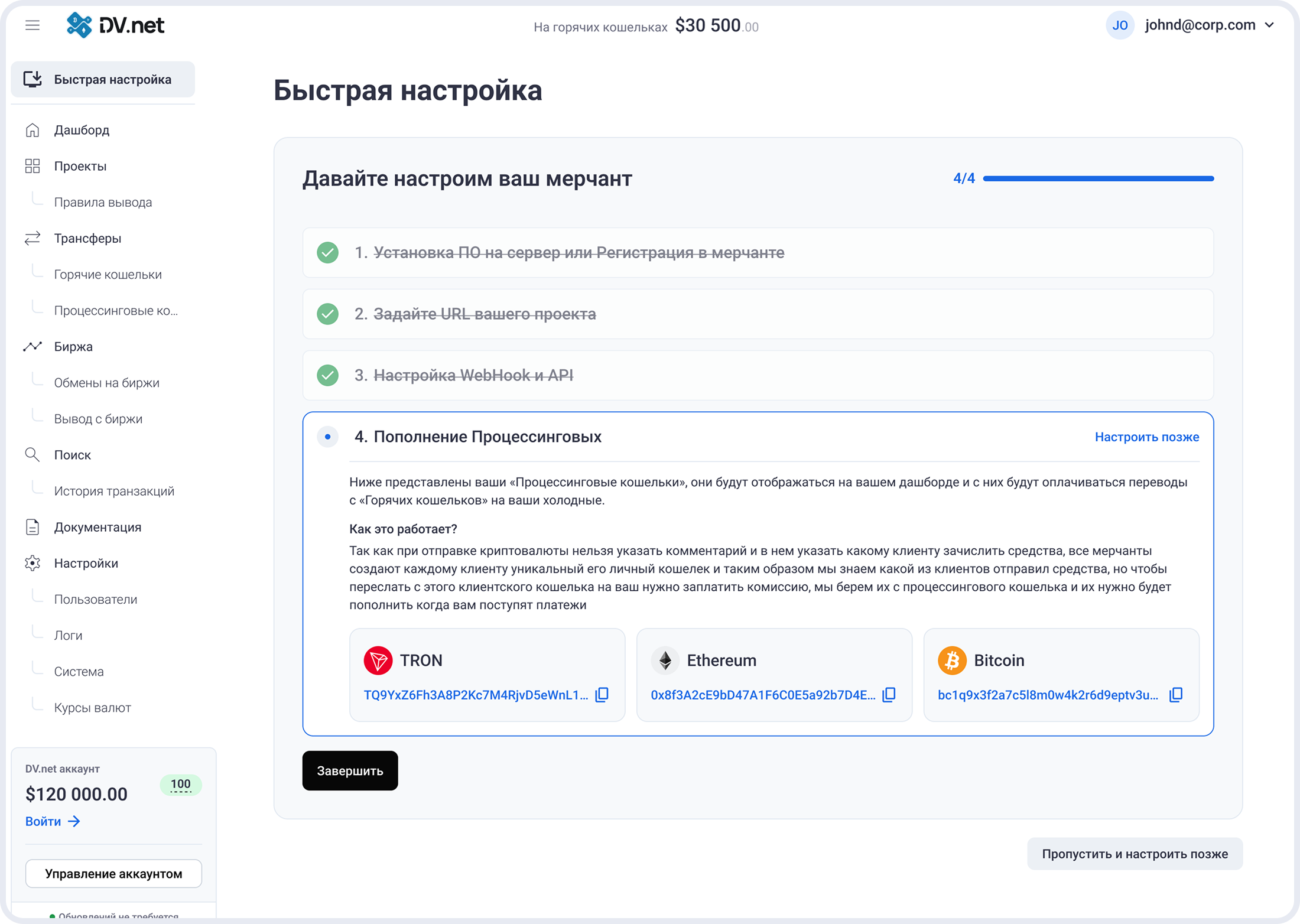Viewport: 1300px width, 924px height.
Task: Click the Поиск magnifier icon
Action: pos(33,454)
